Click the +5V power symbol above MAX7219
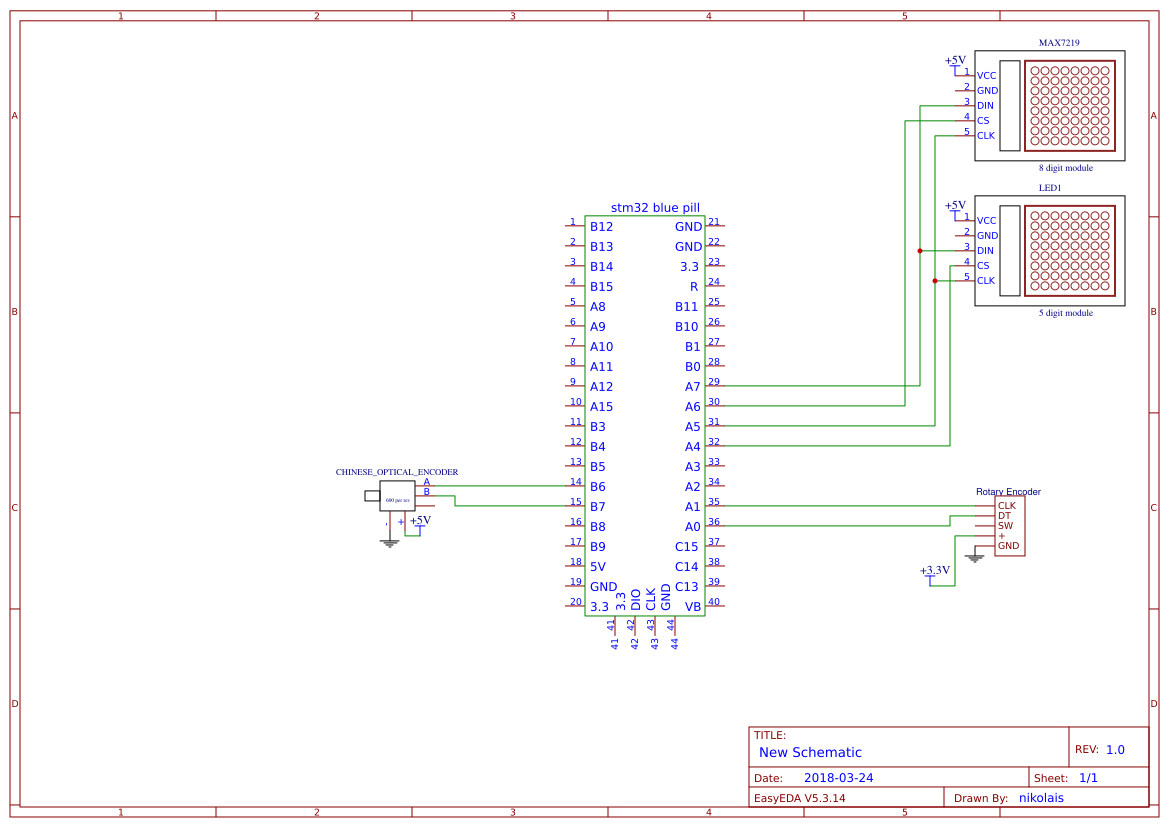This screenshot has width=1169, height=827. tap(955, 63)
